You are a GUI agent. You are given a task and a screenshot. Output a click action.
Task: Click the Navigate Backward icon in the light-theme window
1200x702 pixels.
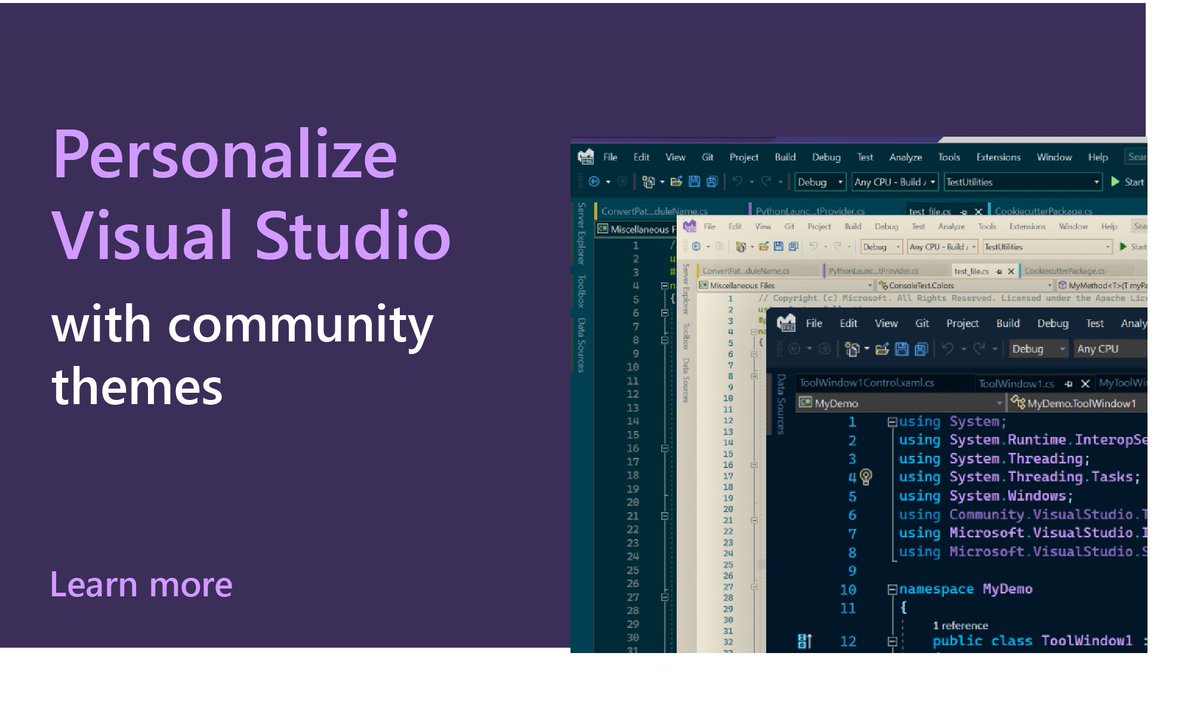[698, 247]
